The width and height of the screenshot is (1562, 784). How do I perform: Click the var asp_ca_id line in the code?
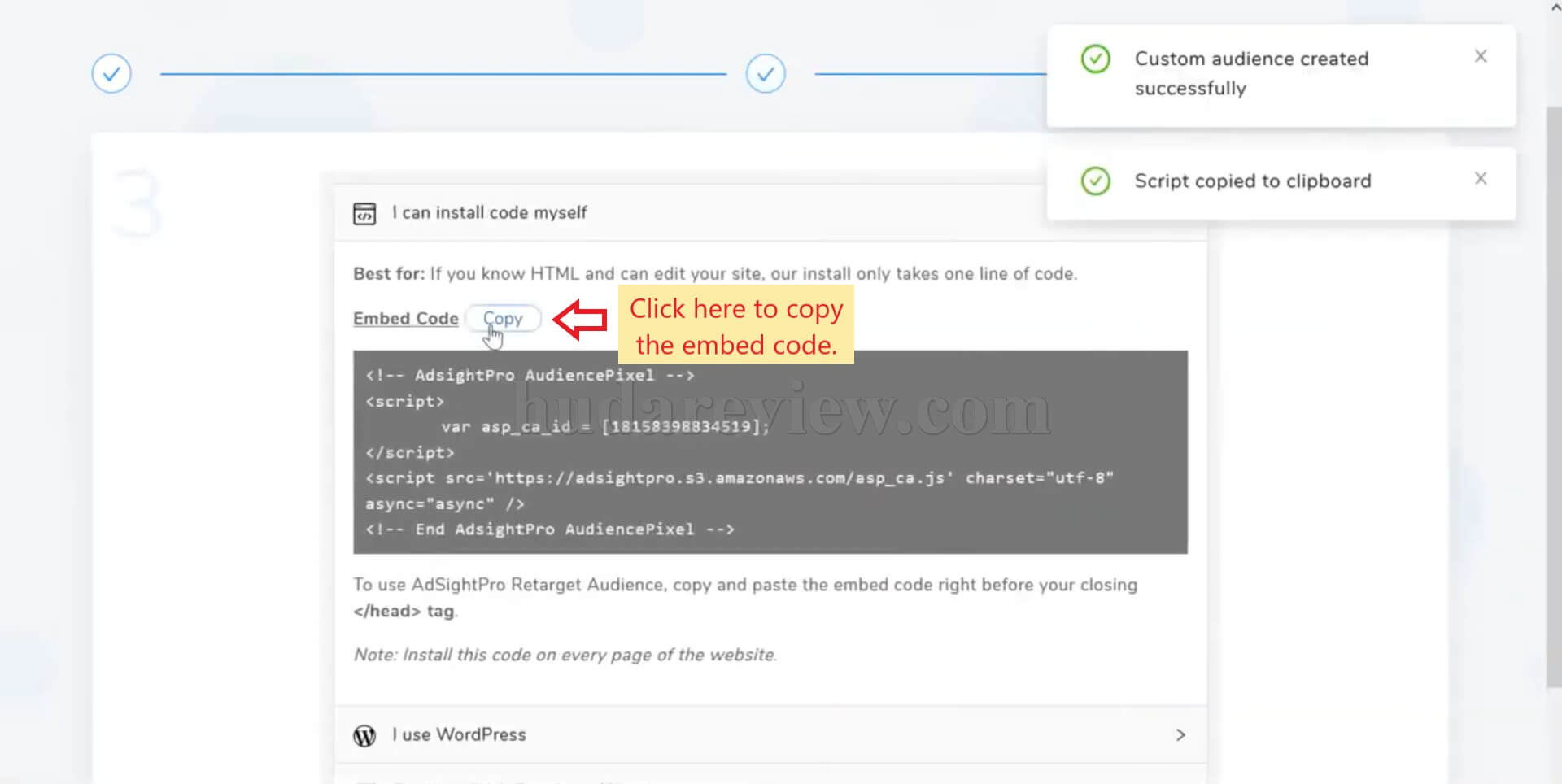[x=605, y=426]
